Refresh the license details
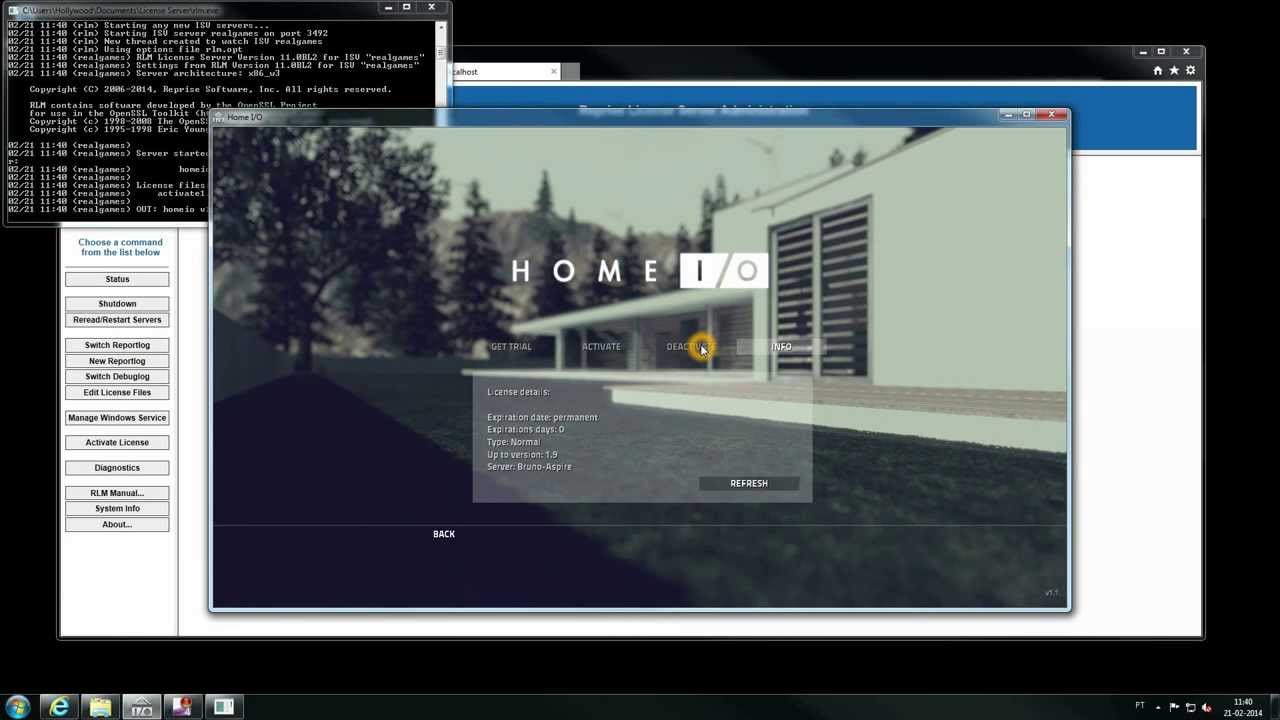 coord(749,484)
